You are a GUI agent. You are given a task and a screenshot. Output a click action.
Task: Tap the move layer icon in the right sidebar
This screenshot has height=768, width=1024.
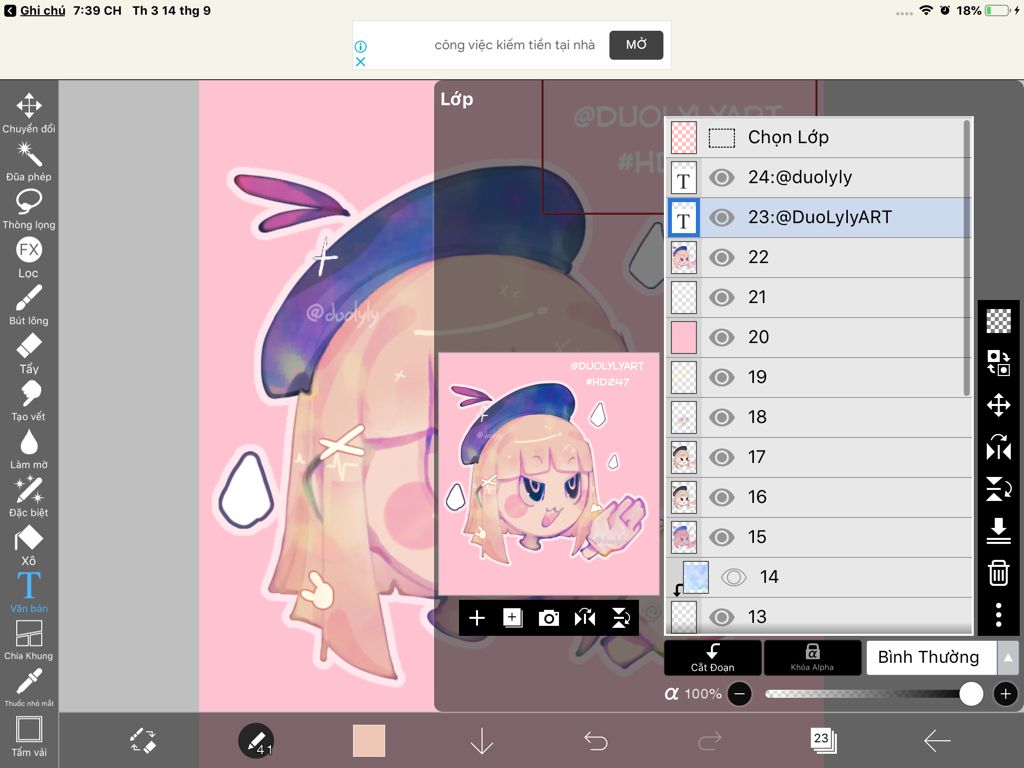pos(999,405)
